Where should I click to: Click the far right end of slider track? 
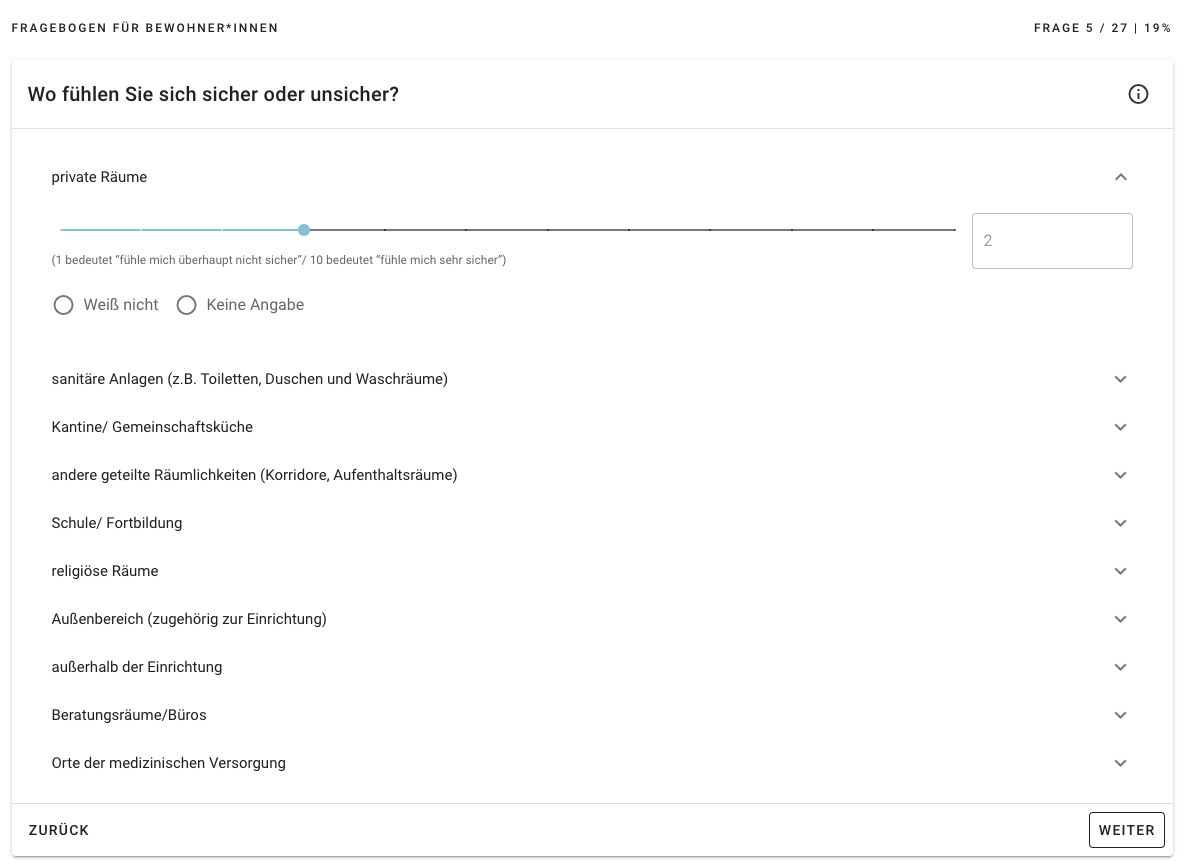click(x=953, y=230)
